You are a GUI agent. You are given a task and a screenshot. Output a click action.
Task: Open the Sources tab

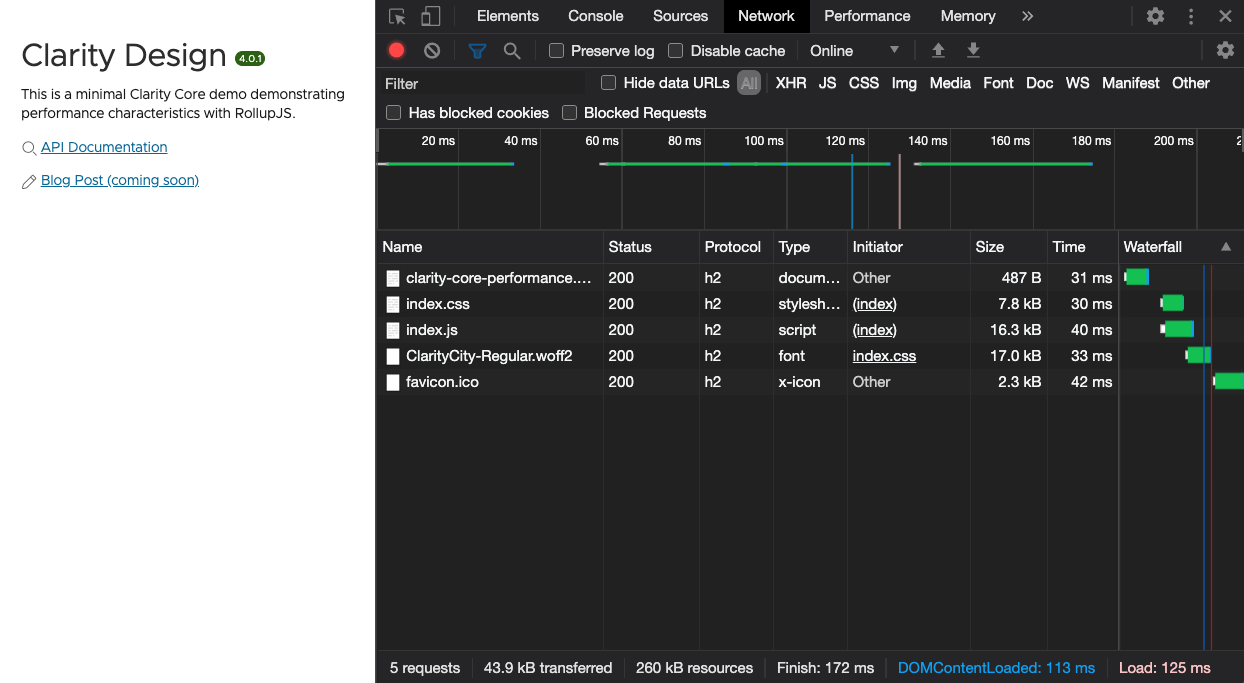(681, 16)
